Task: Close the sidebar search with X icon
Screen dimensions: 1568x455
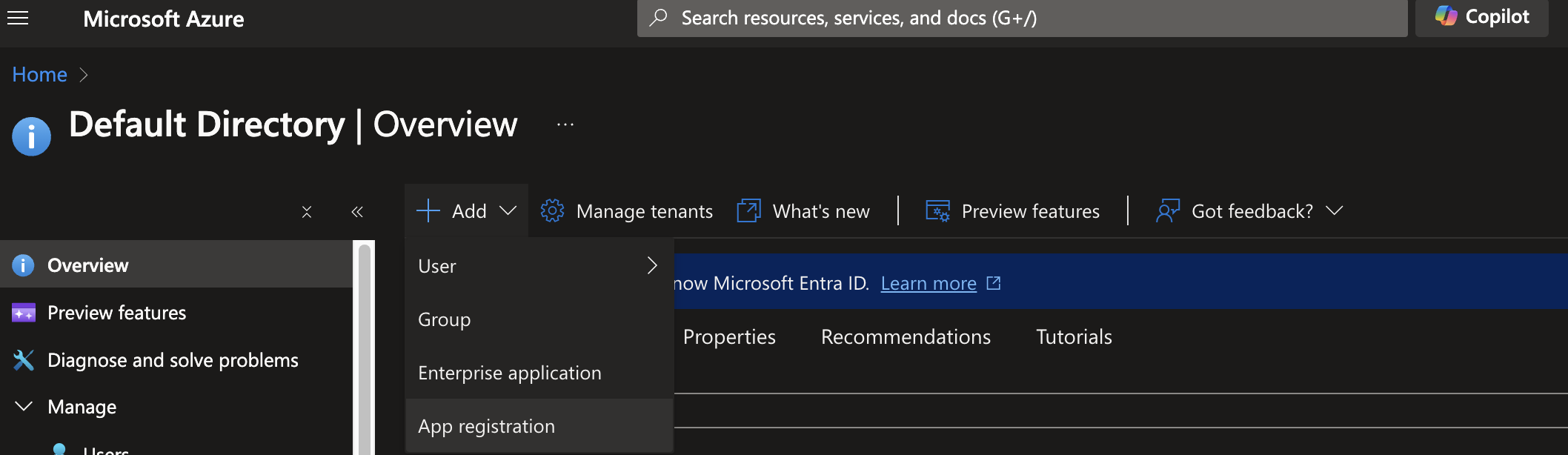Action: pos(307,212)
